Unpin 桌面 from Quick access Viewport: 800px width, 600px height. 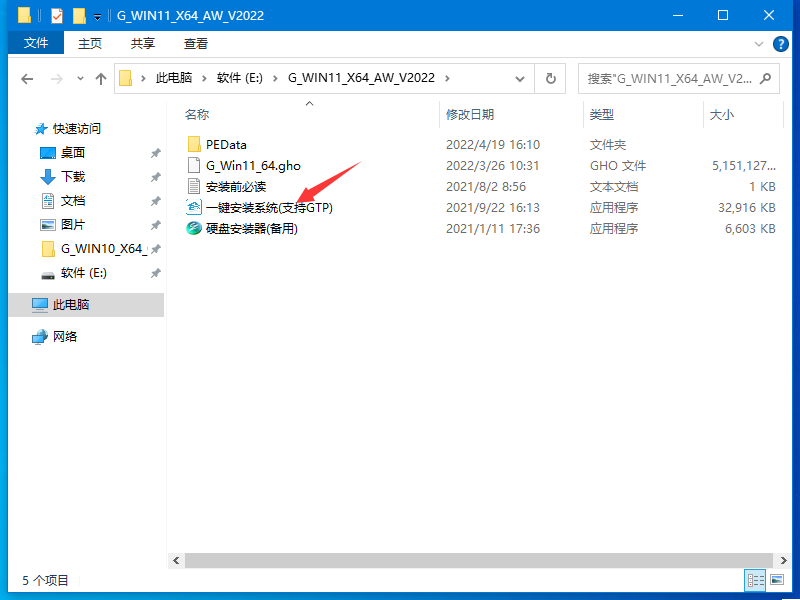[154, 152]
